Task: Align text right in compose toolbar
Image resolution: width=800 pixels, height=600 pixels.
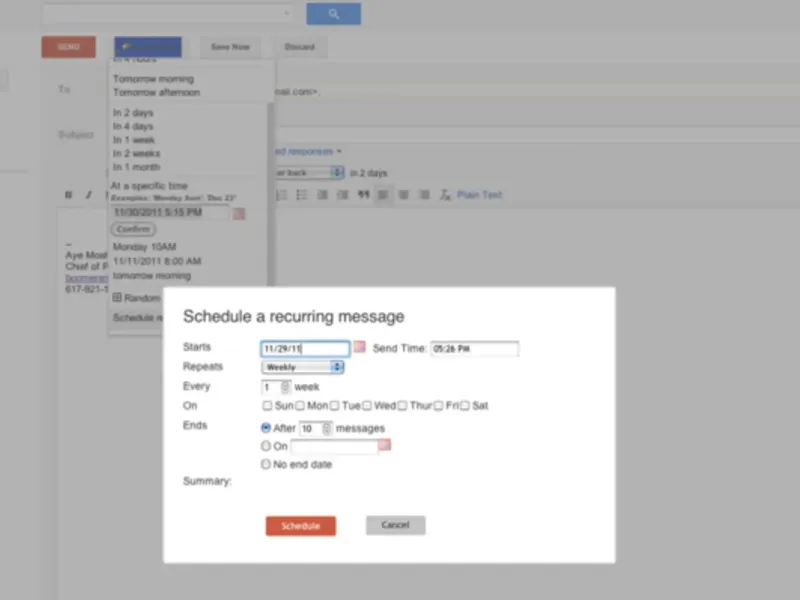Action: [x=424, y=195]
